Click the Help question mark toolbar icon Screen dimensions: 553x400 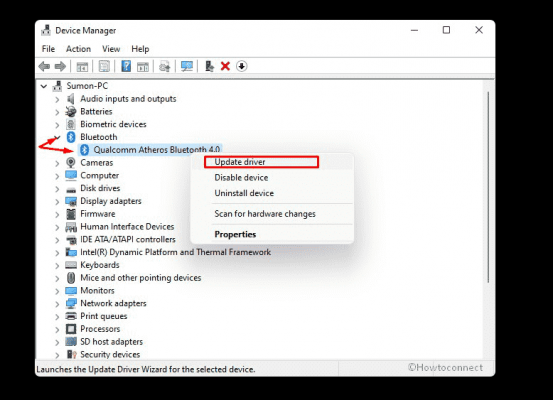(x=126, y=66)
